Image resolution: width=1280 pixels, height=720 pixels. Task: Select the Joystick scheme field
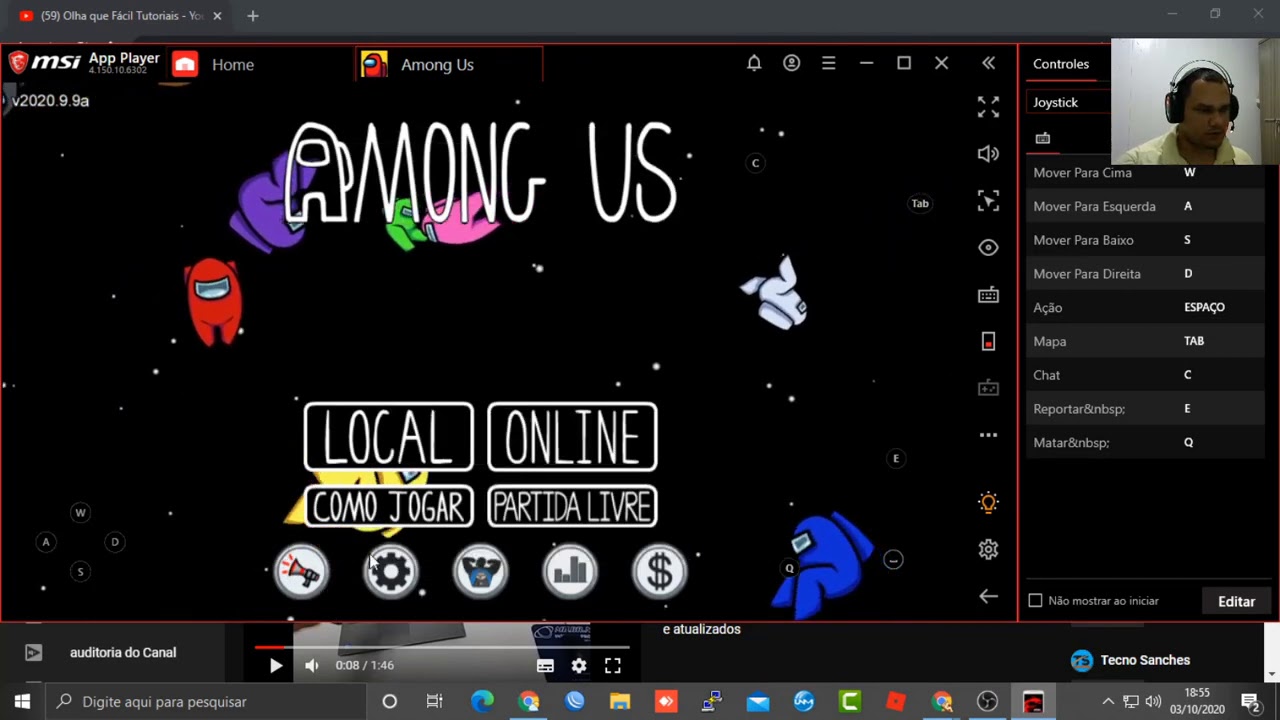pos(1068,102)
